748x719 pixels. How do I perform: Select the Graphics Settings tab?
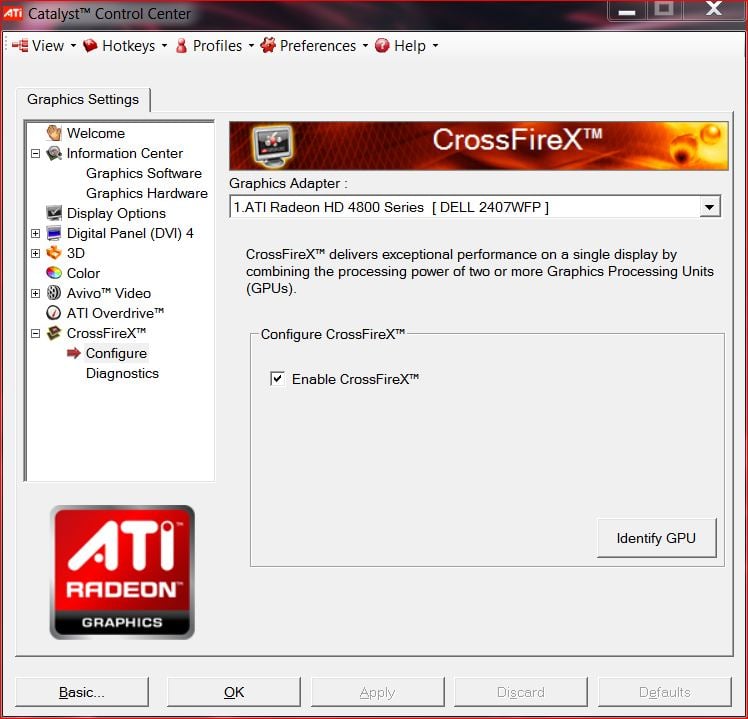pyautogui.click(x=83, y=99)
